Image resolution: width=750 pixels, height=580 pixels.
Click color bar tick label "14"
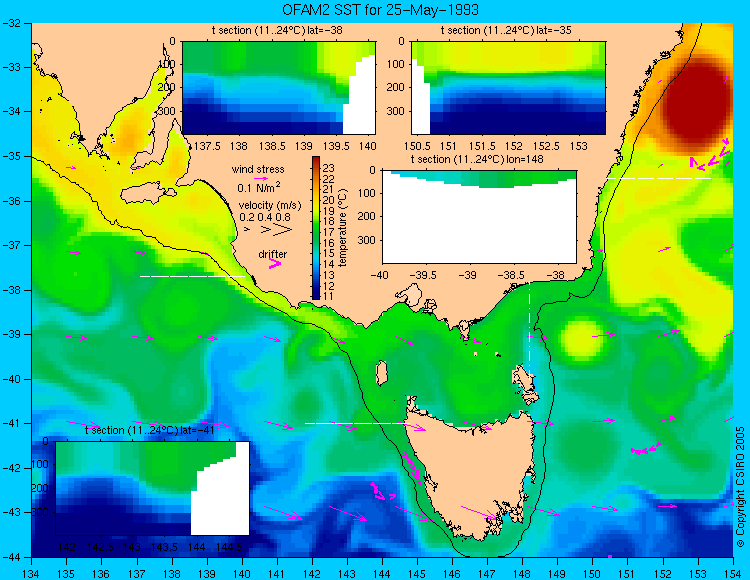tap(329, 264)
